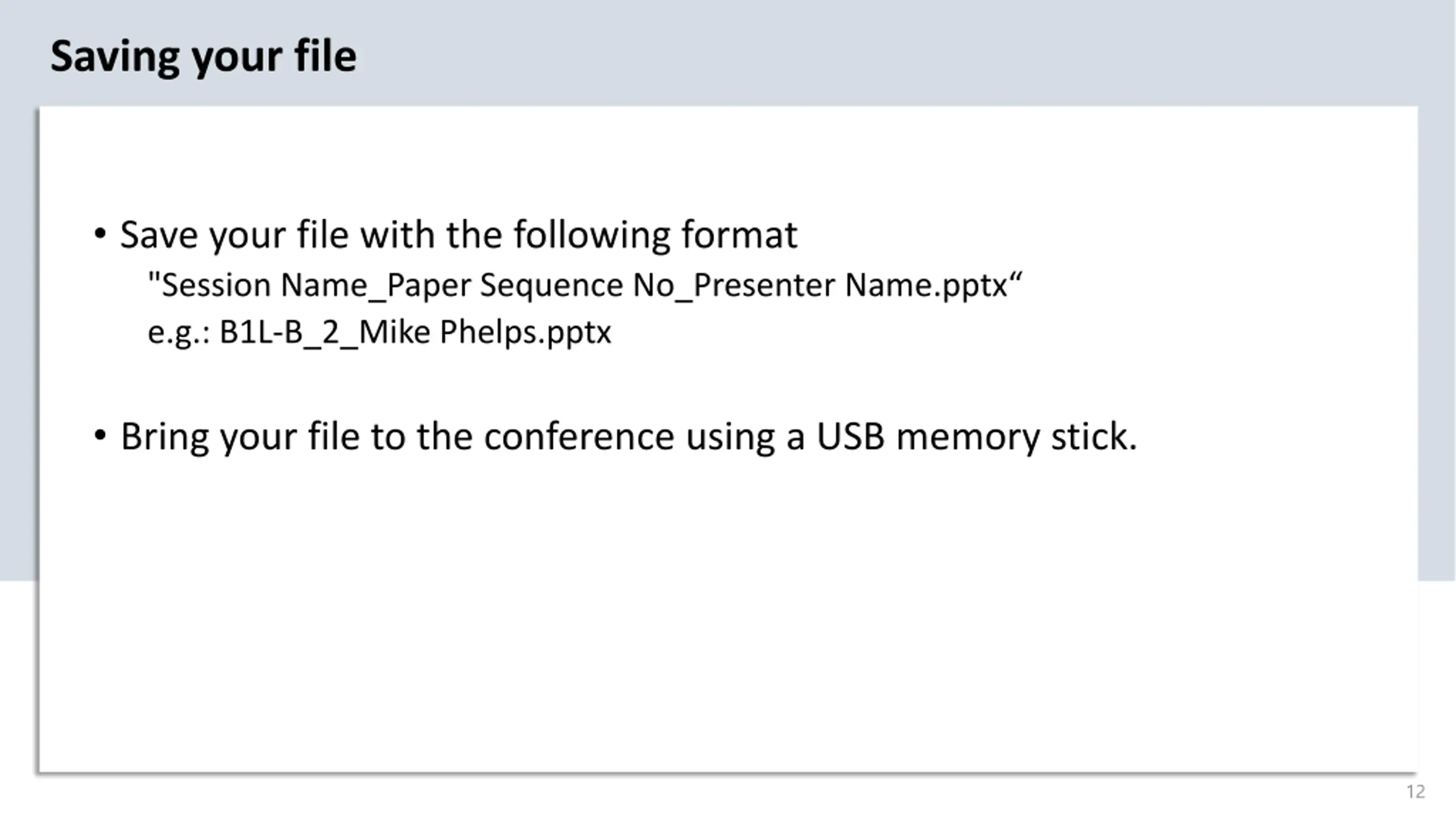1456x819 pixels.
Task: Select the word "file" in the title
Action: 325,56
